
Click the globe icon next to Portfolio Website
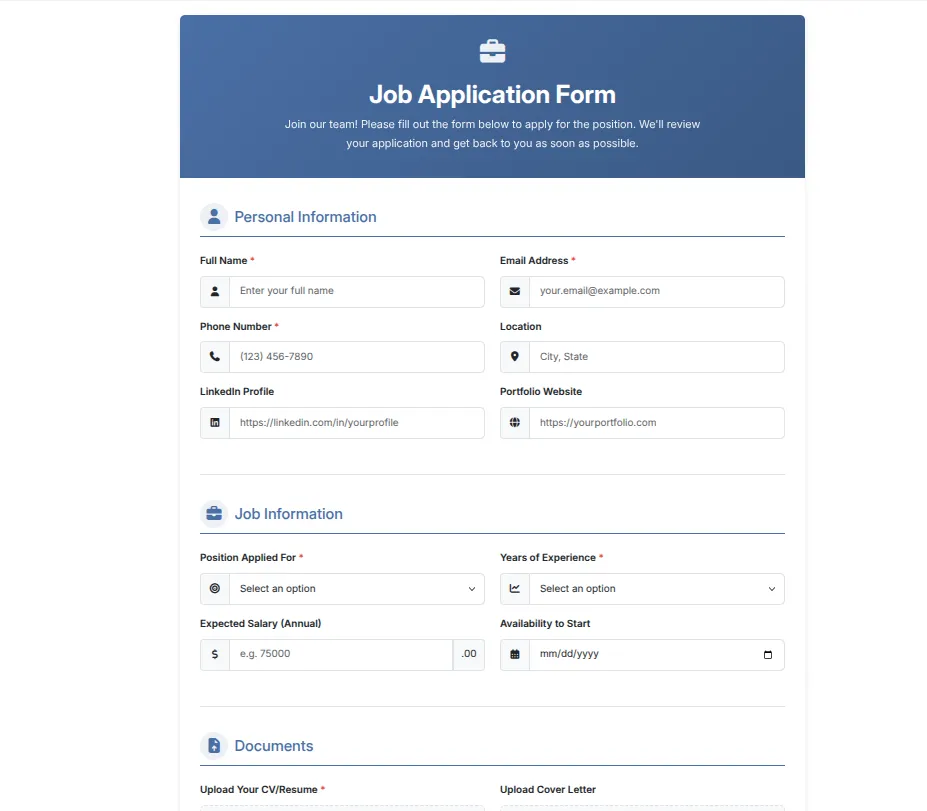514,422
